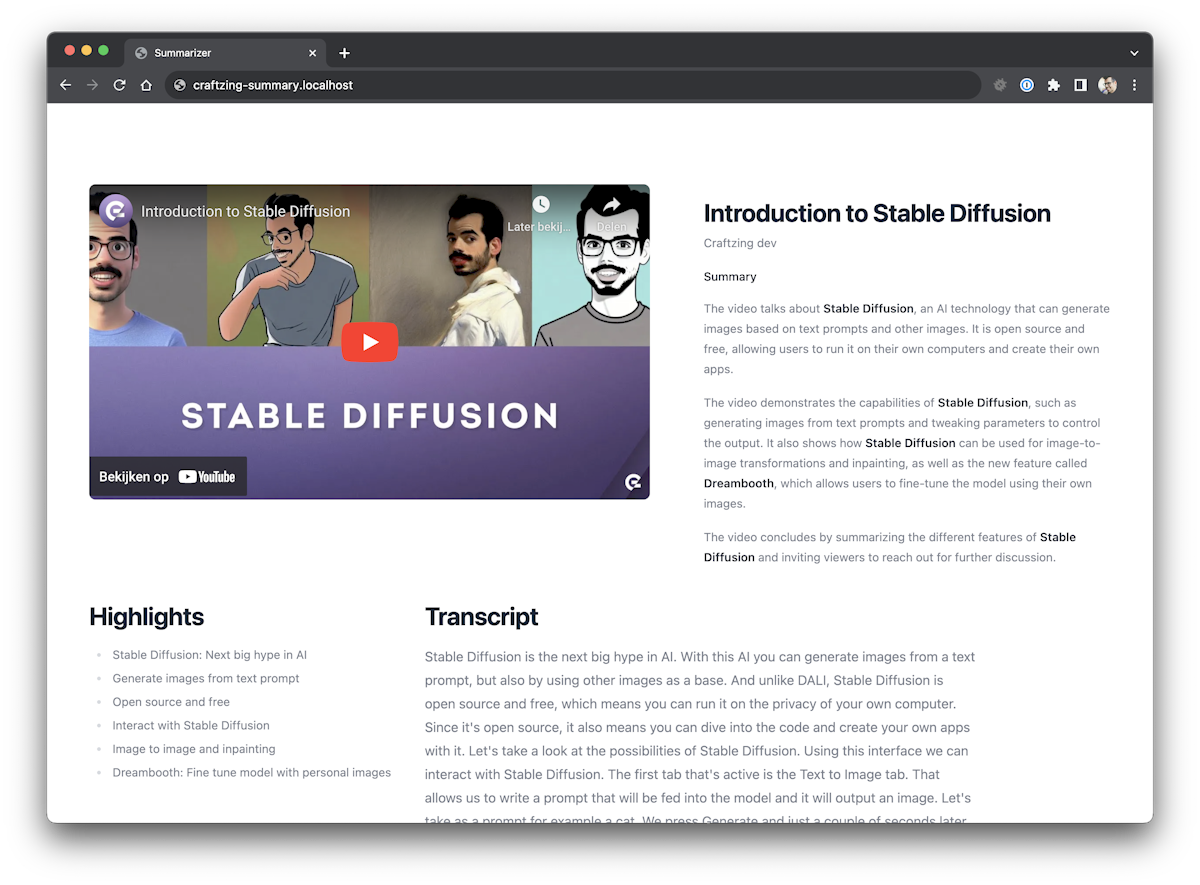Click the Bekijken op YouTube link

[x=168, y=477]
